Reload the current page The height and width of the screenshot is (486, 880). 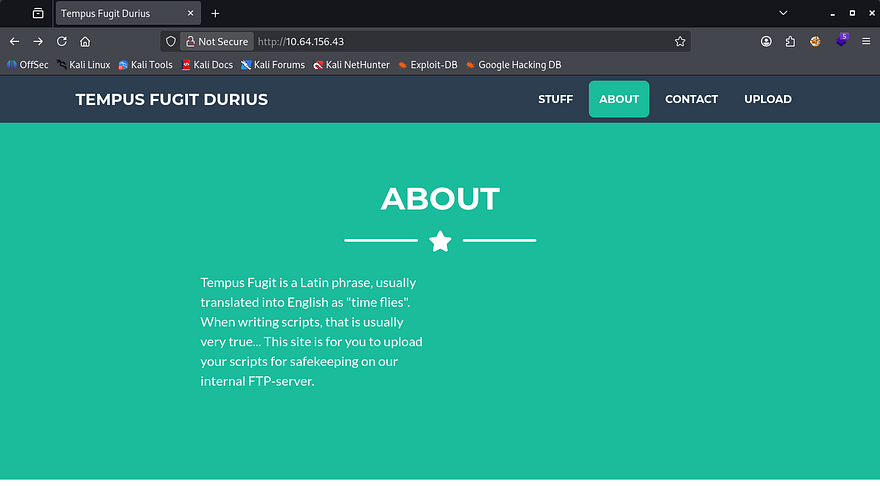[x=62, y=42]
